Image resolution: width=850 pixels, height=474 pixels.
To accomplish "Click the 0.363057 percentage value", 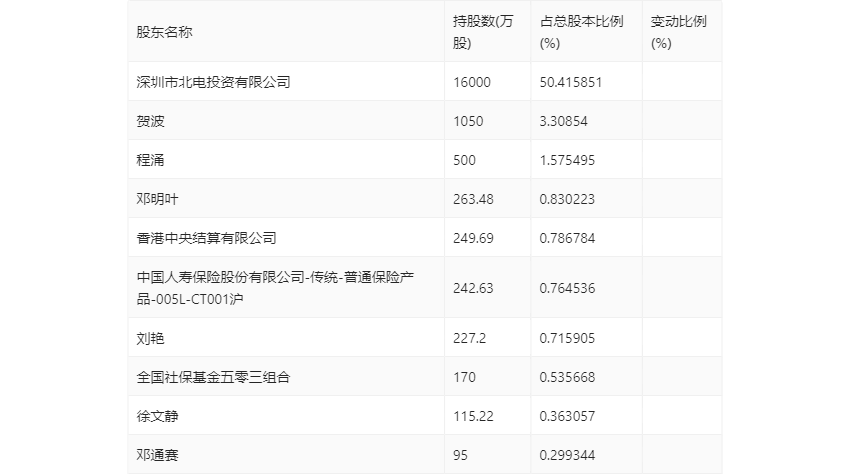I will point(567,416).
